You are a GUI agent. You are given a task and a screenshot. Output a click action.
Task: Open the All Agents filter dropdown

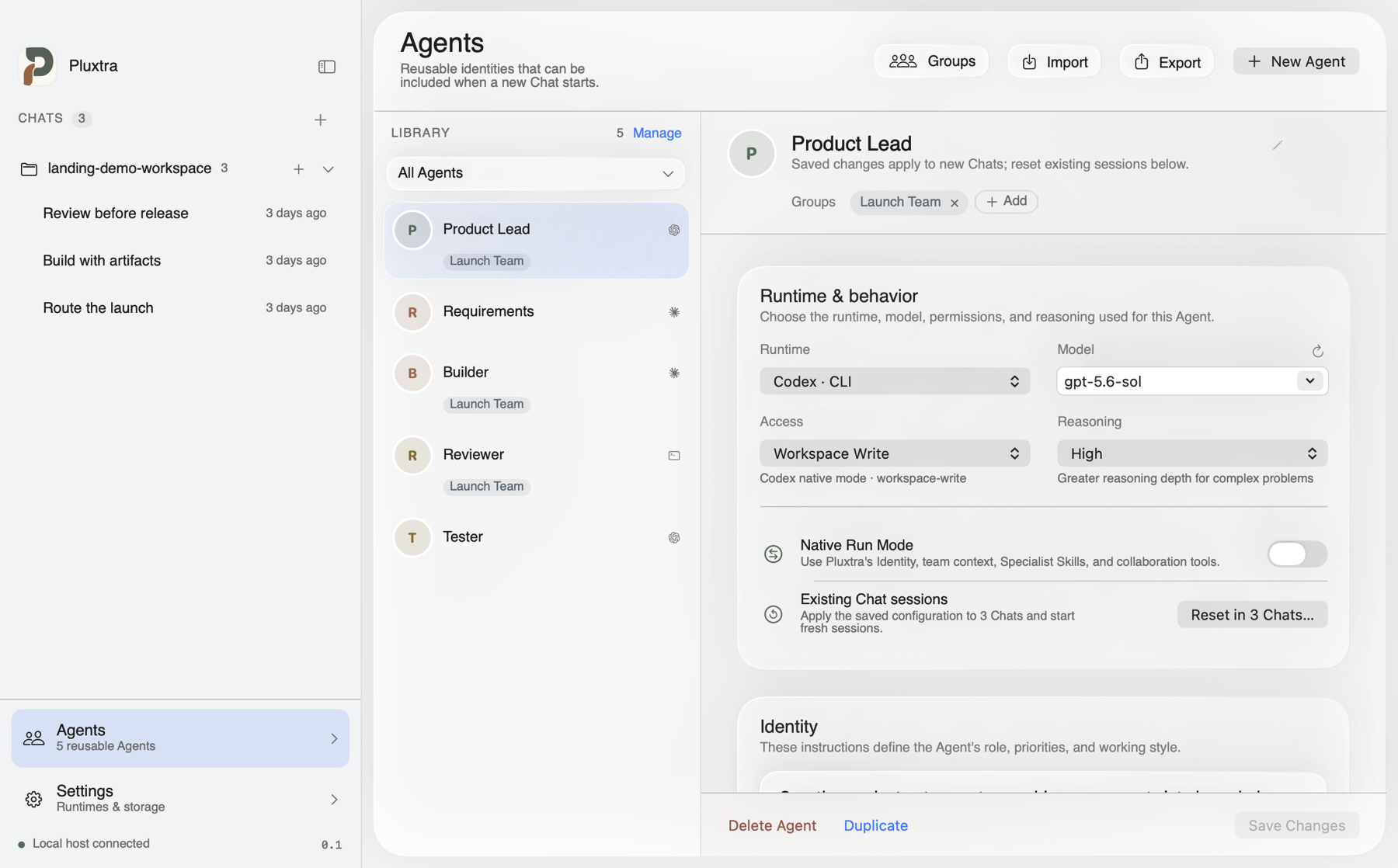[536, 172]
